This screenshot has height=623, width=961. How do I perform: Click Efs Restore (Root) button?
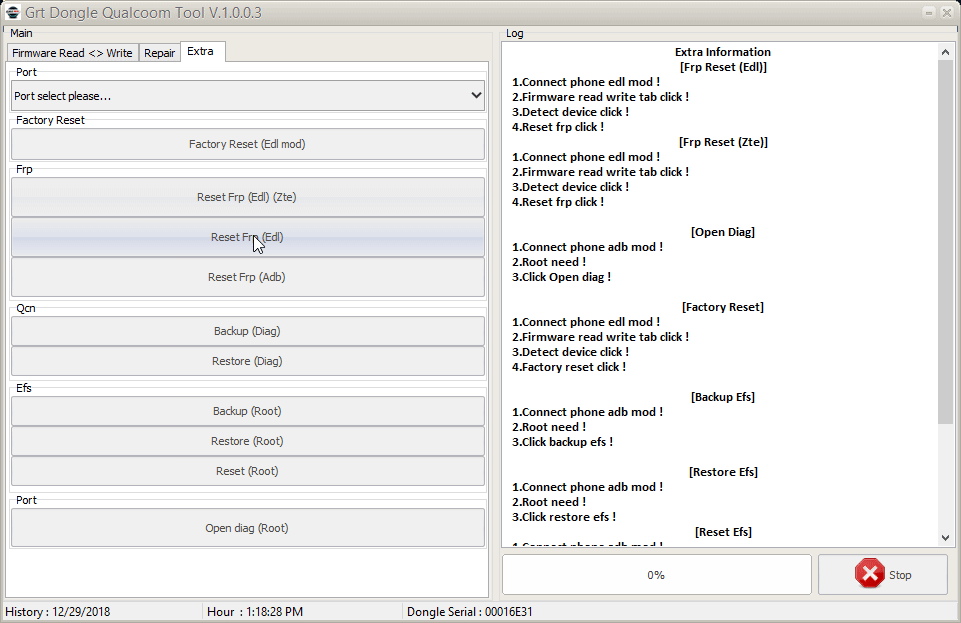(248, 441)
